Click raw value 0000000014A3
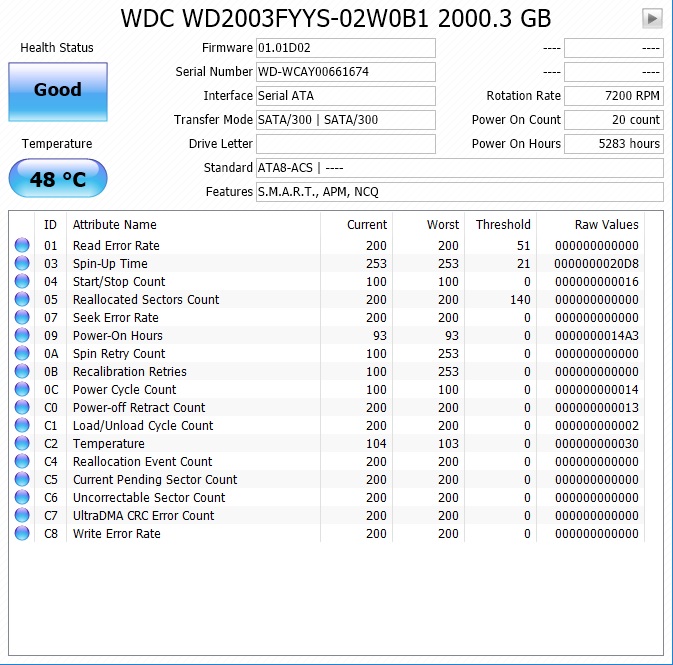 coord(597,336)
